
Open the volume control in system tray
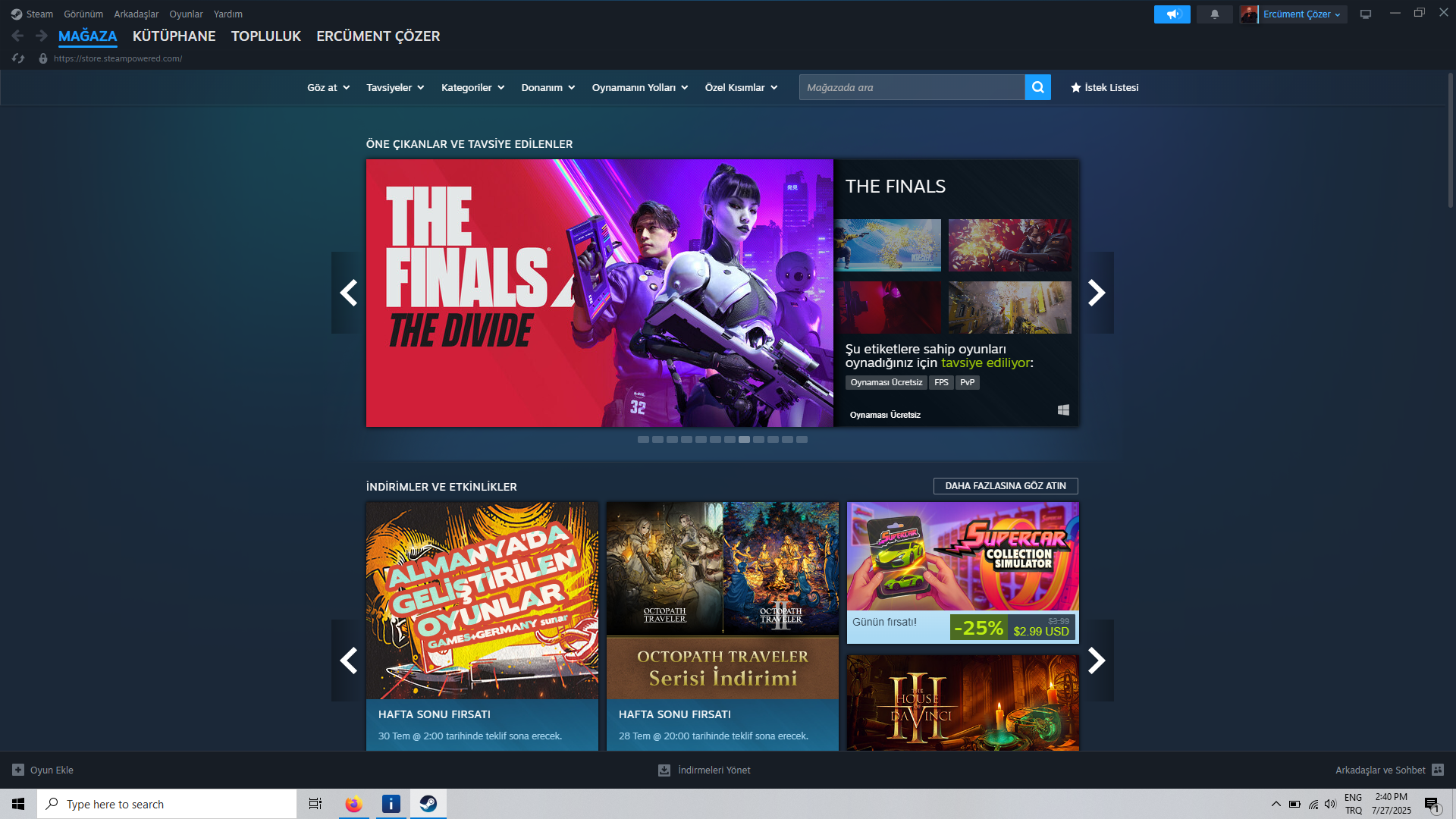tap(1330, 804)
